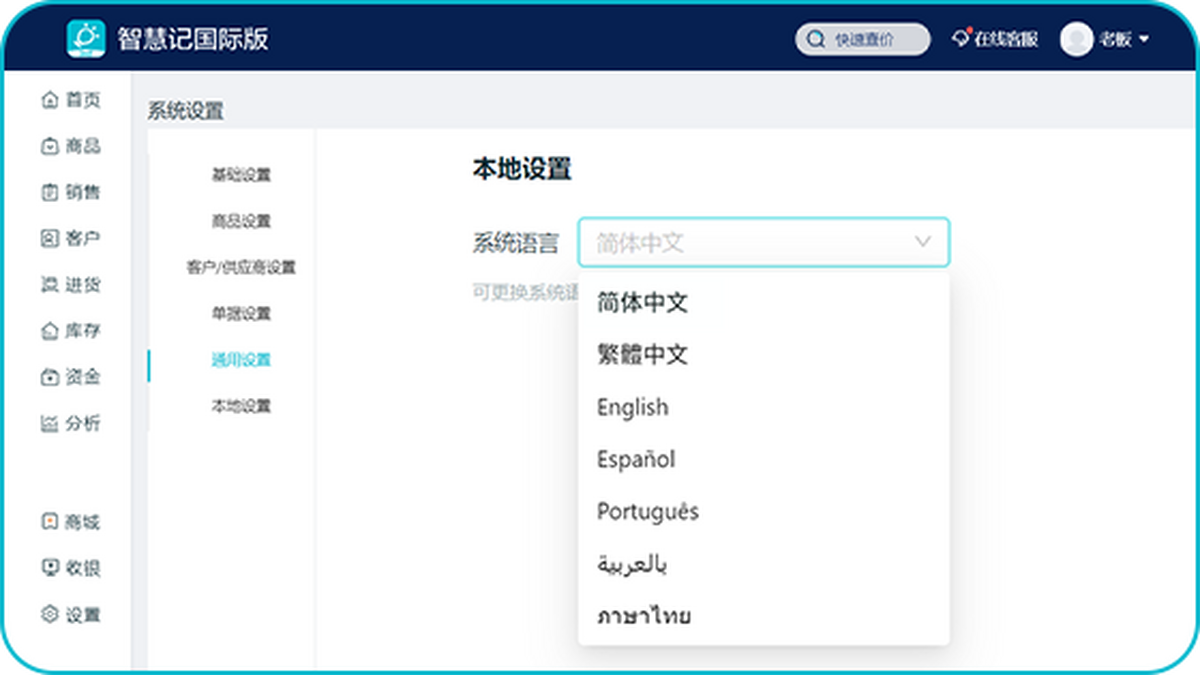Screen dimensions: 1200x675
Task: Open the 在线客服 online support link
Action: click(x=998, y=39)
